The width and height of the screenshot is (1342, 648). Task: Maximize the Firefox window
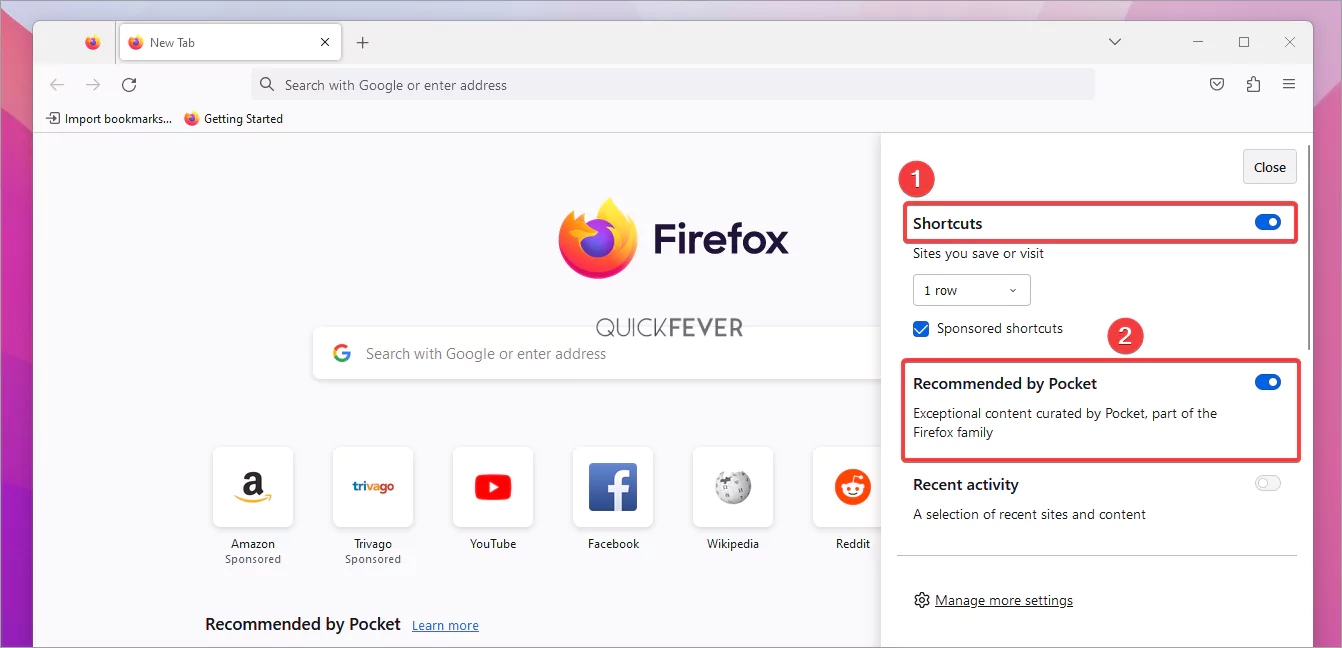1244,42
